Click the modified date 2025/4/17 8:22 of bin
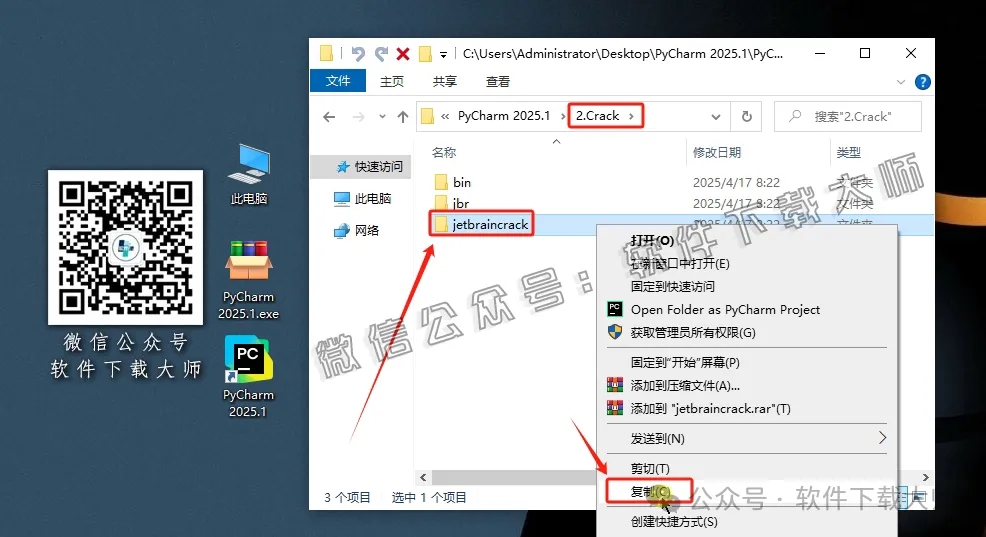This screenshot has width=986, height=537. [x=736, y=182]
